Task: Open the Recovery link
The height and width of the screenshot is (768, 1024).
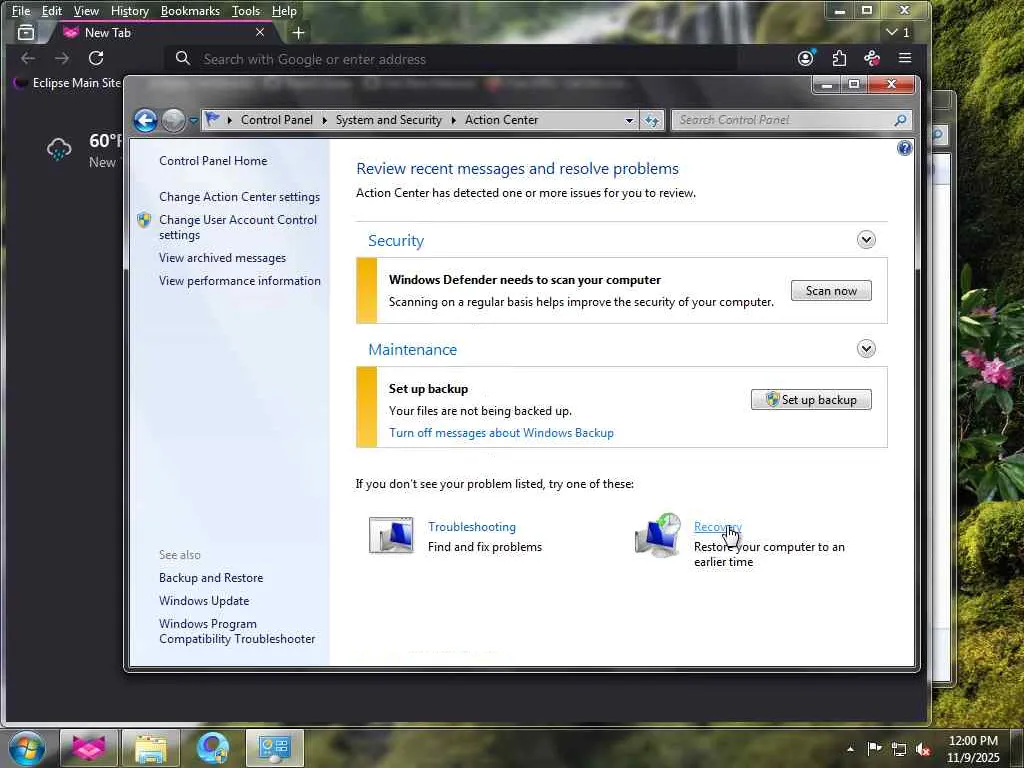Action: coord(717,527)
